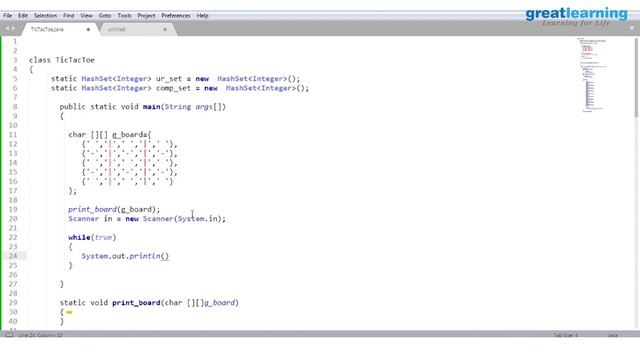Switch to the TicTacToe.java tab
The width and height of the screenshot is (640, 360).
tap(60, 29)
